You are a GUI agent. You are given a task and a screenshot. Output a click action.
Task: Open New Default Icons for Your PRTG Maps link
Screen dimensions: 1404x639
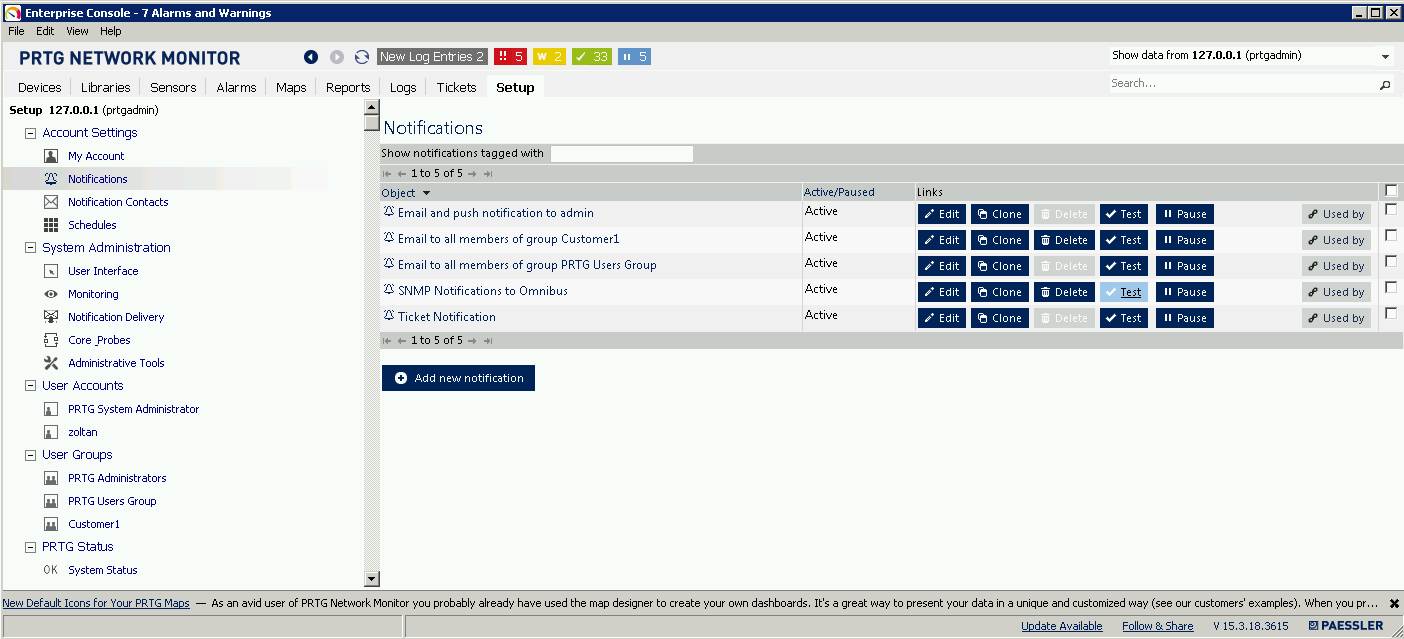[96, 603]
